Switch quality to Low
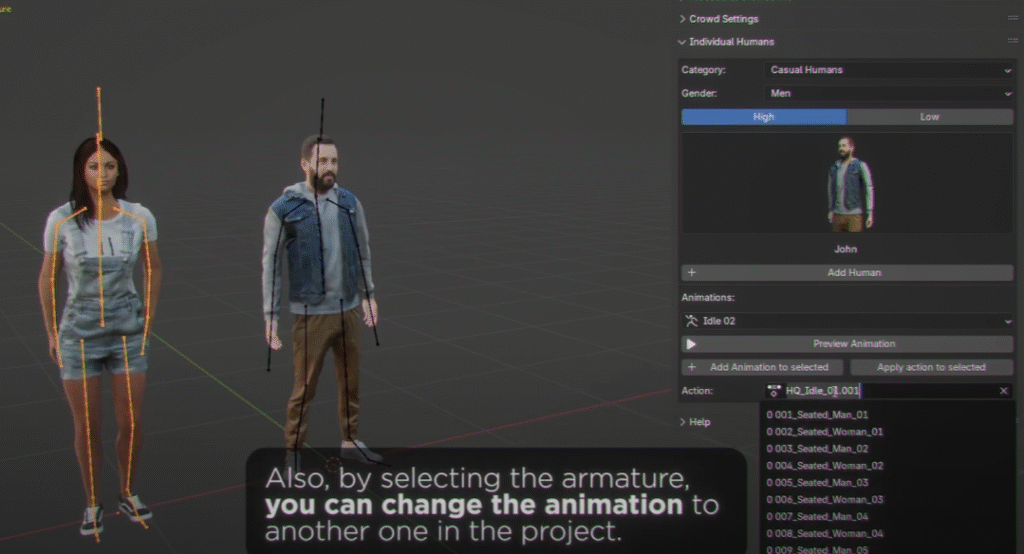Screen dimensions: 1024x554 [930, 117]
